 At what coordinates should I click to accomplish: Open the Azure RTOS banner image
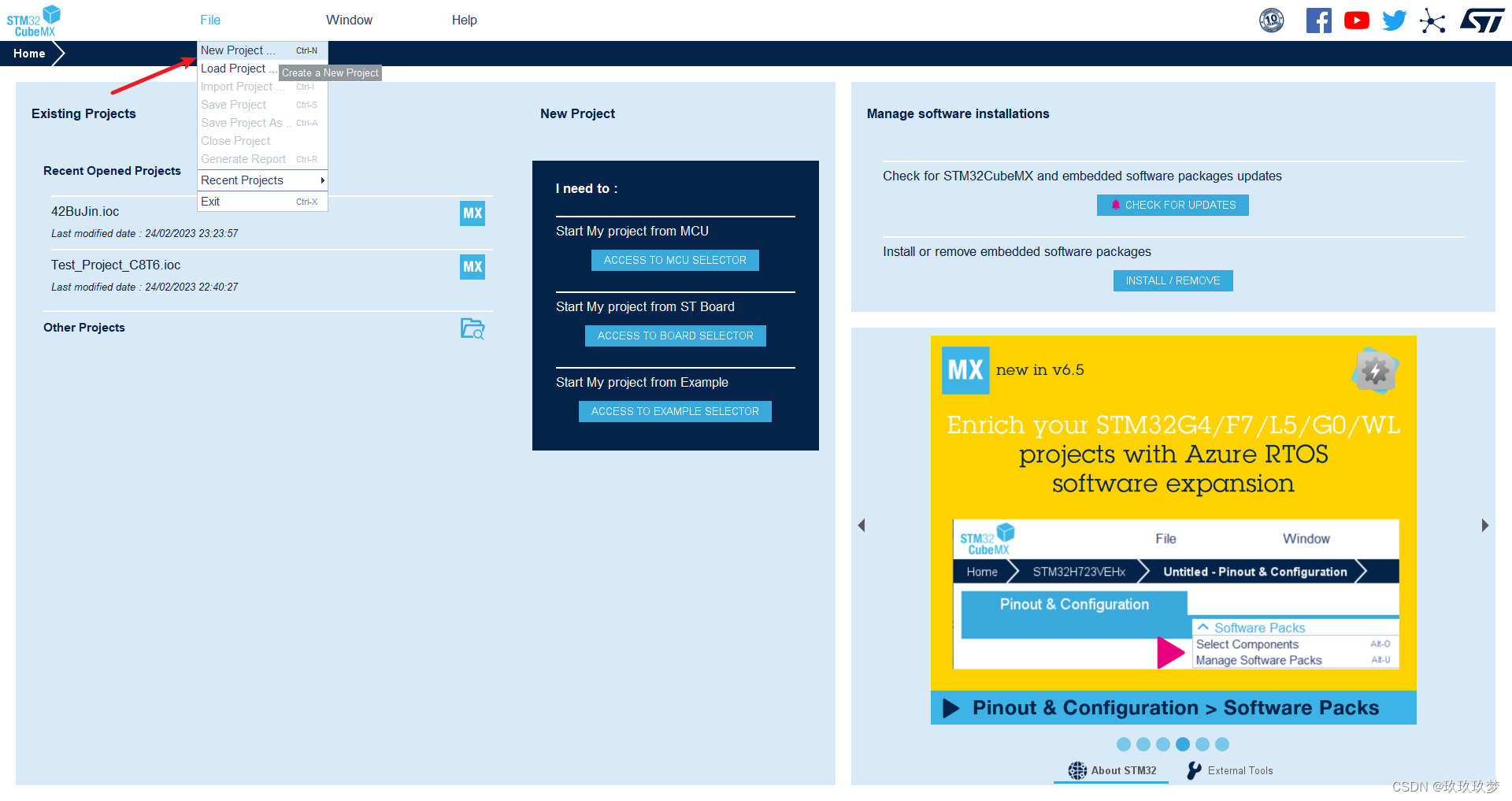(x=1173, y=530)
